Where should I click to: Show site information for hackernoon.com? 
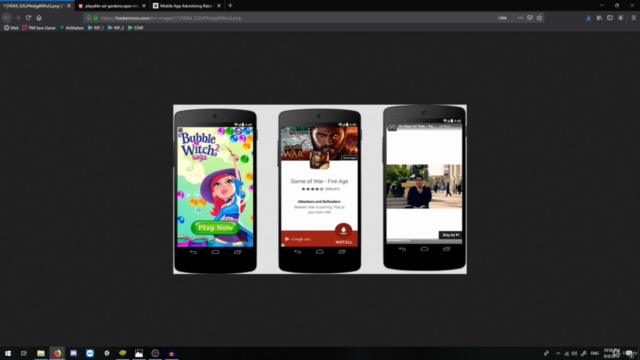[89, 18]
